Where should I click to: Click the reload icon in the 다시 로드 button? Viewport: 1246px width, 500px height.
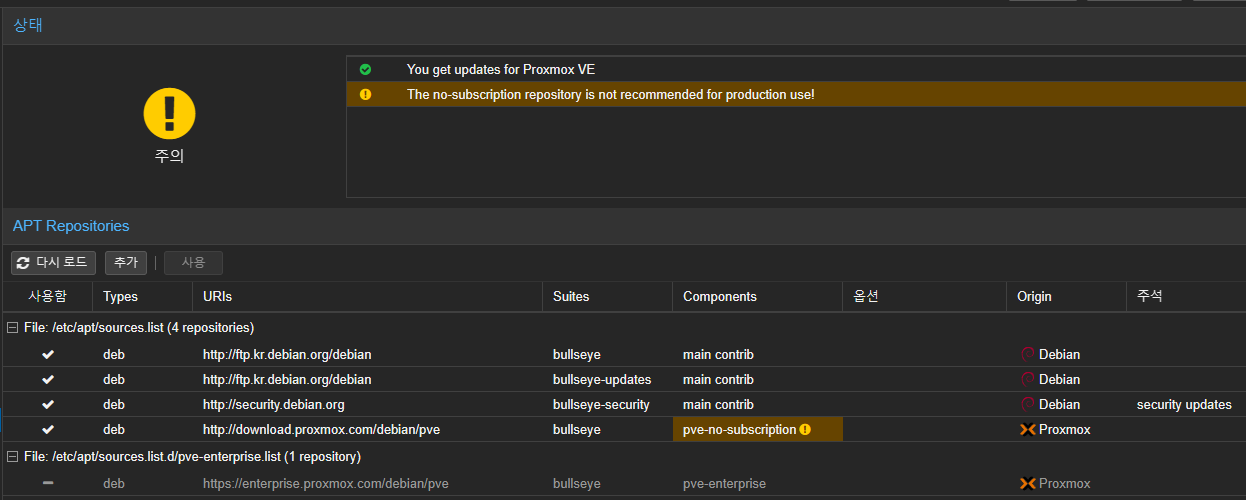coord(24,263)
